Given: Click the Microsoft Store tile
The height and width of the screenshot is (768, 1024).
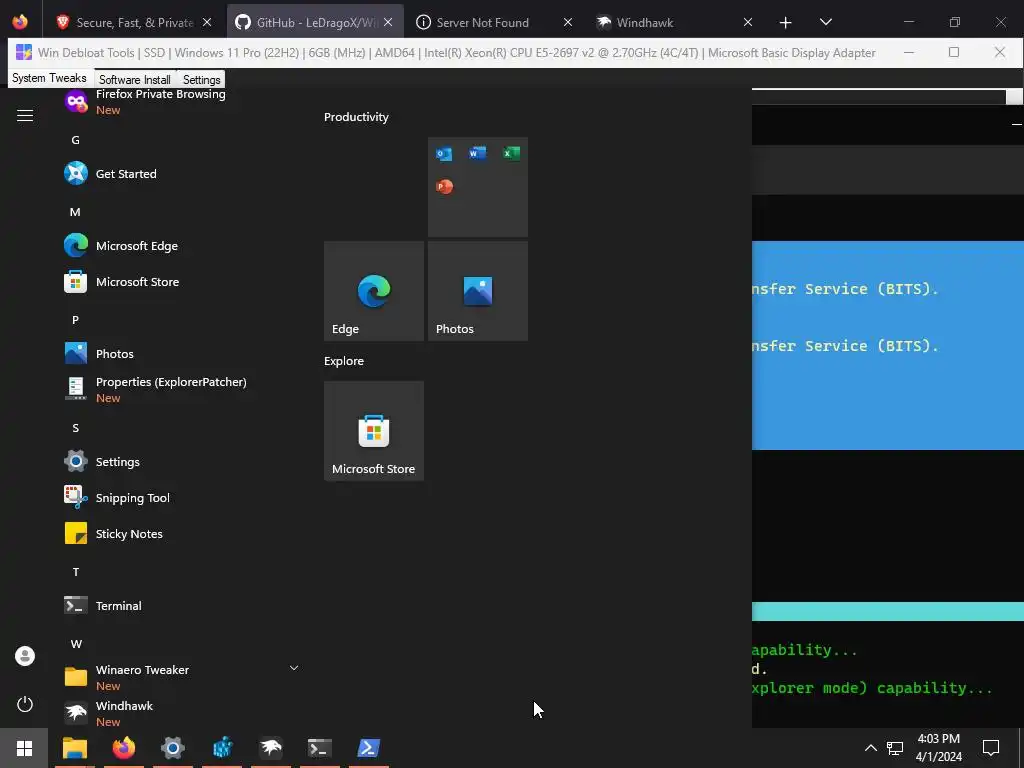Looking at the screenshot, I should pos(374,431).
